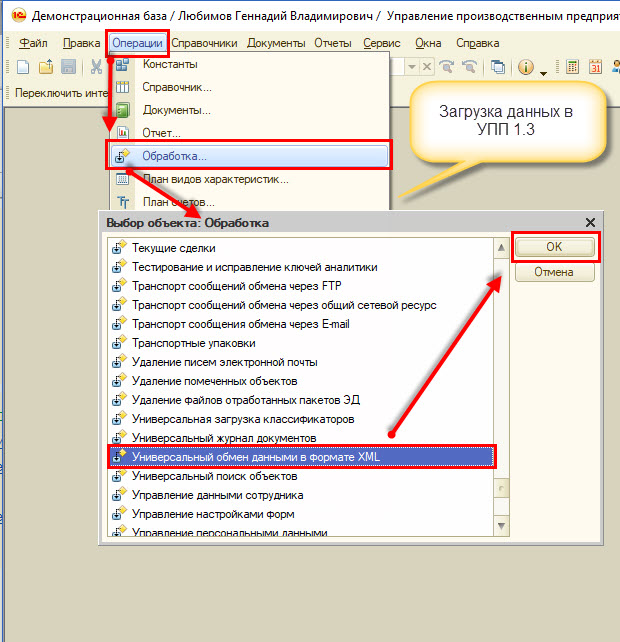Open the calendar toolbar icon
The width and height of the screenshot is (620, 642).
tap(595, 66)
